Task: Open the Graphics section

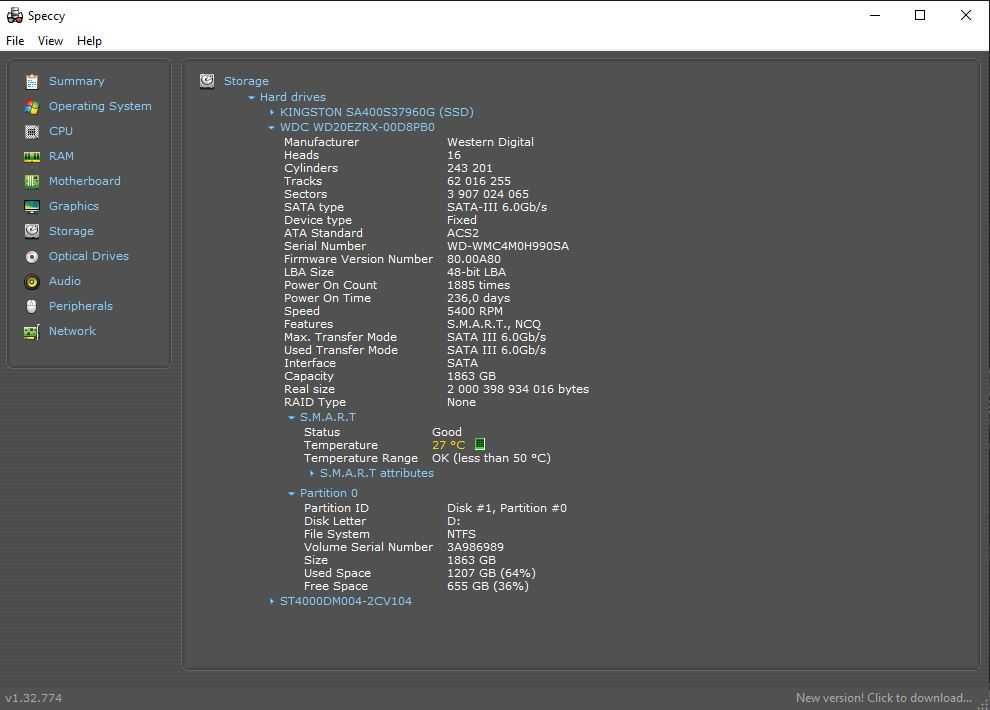Action: 74,206
